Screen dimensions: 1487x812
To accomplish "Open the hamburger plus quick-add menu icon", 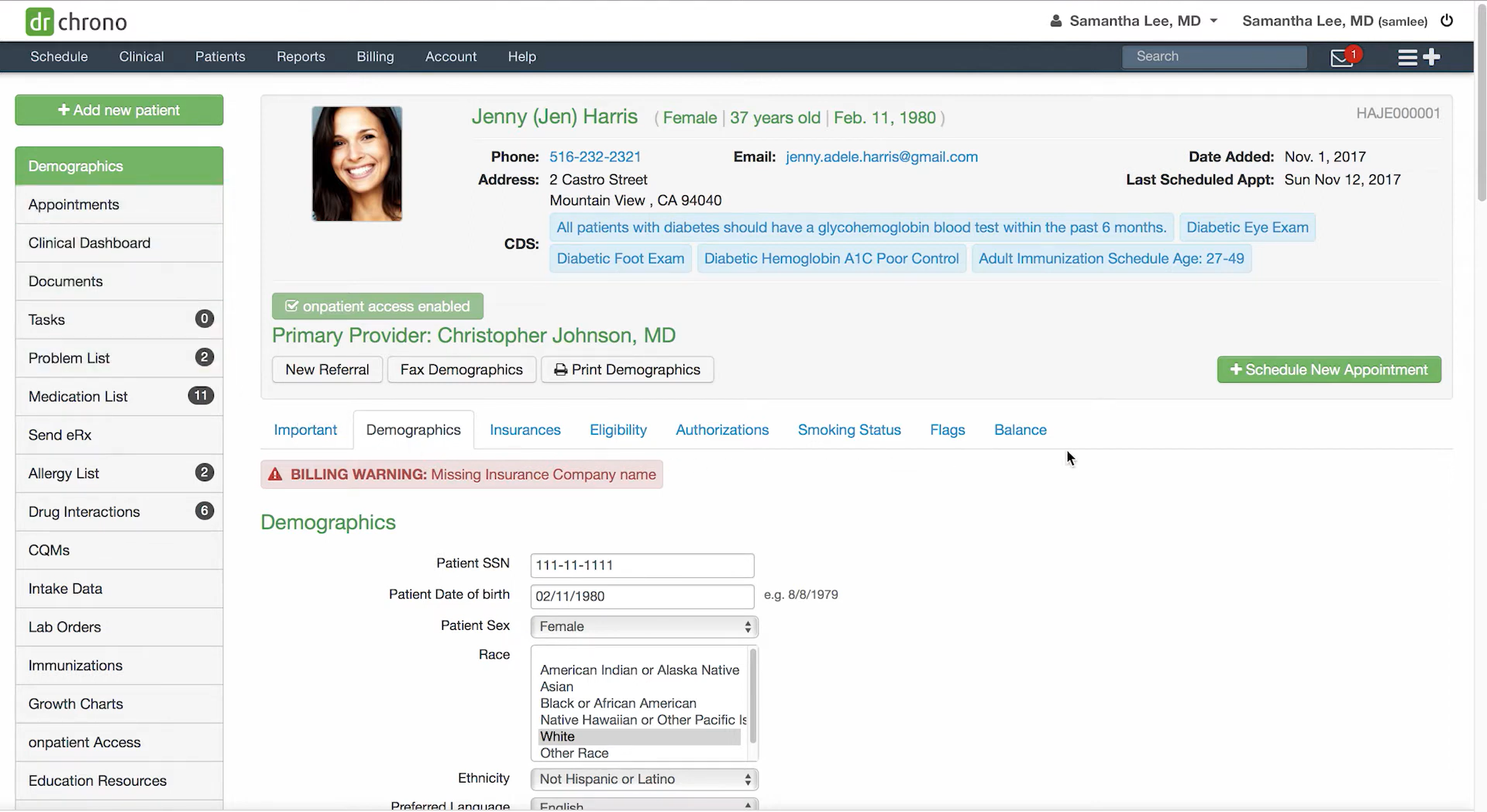I will tap(1418, 57).
